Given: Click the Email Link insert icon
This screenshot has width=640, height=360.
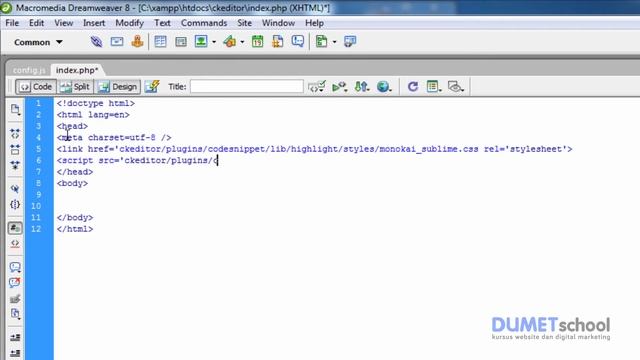Looking at the screenshot, I should [x=117, y=42].
